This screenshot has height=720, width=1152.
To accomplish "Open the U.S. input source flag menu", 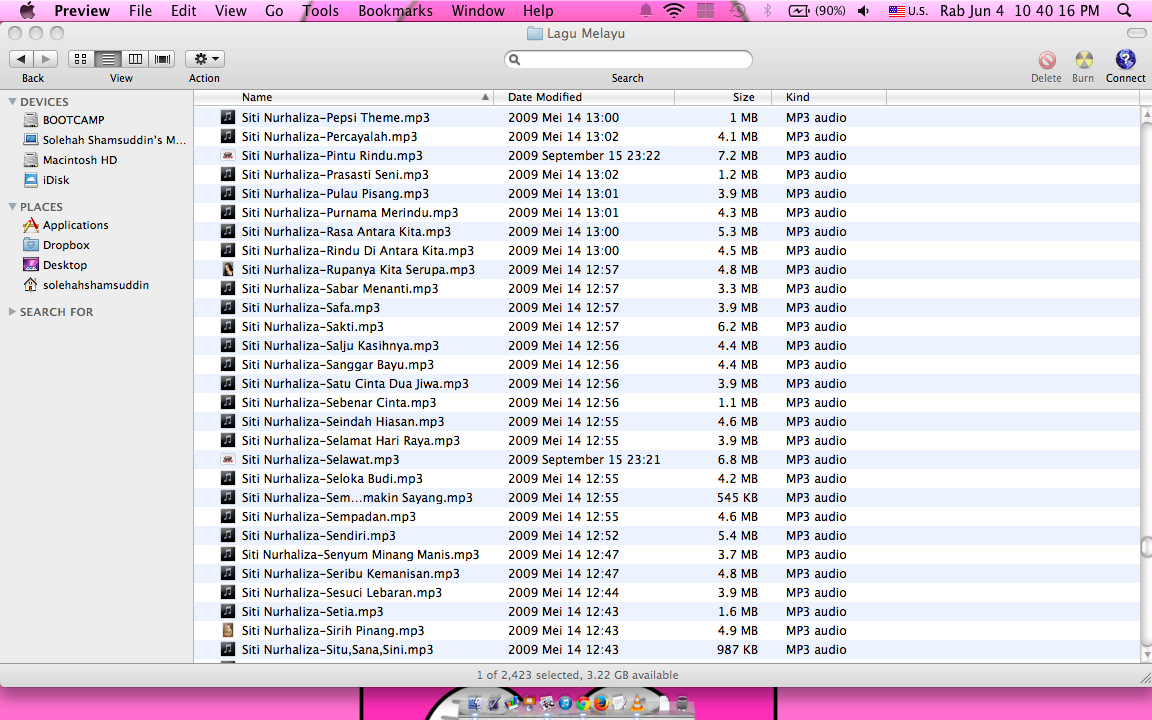I will click(908, 10).
